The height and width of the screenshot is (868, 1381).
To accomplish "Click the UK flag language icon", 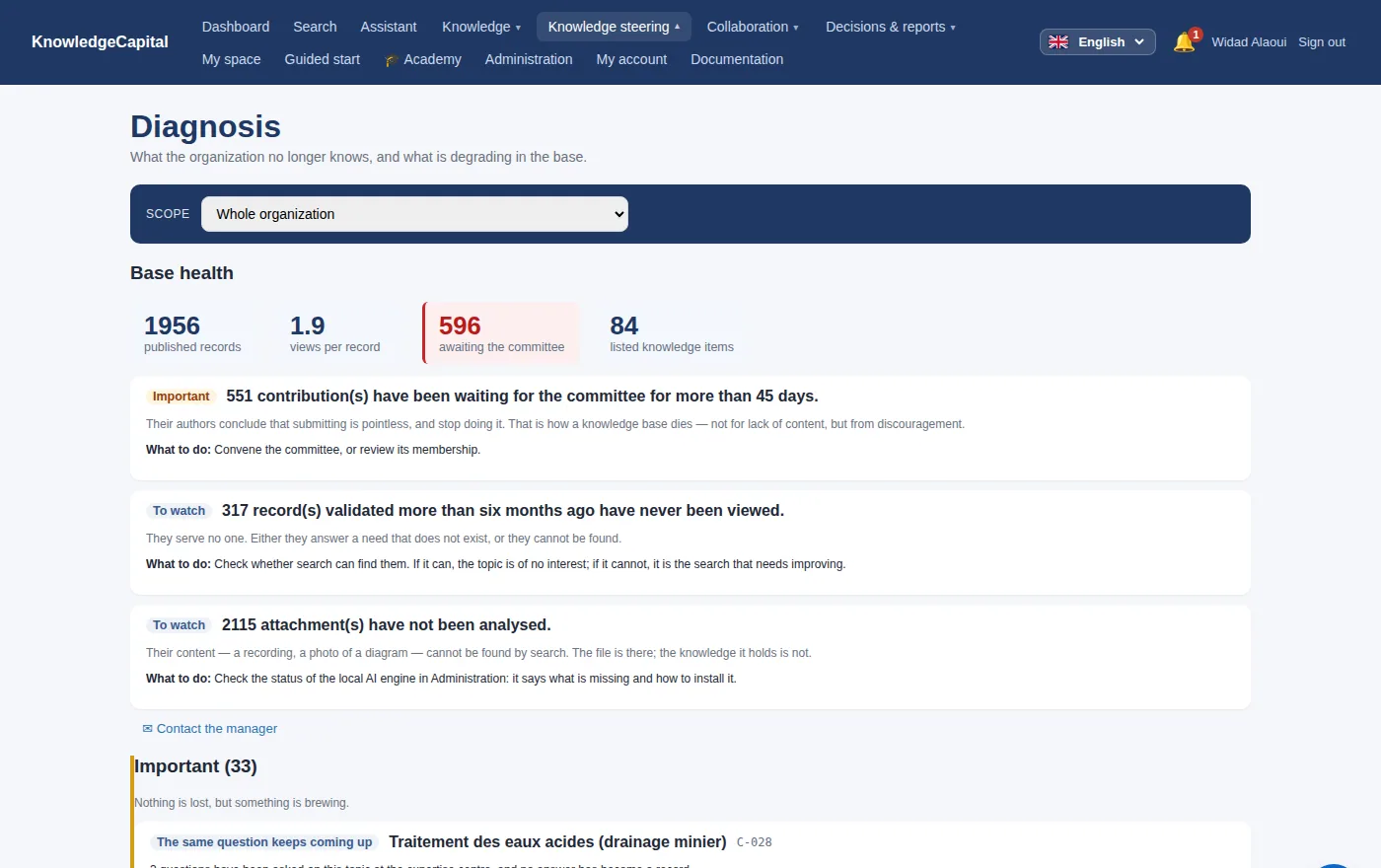I will tap(1058, 41).
